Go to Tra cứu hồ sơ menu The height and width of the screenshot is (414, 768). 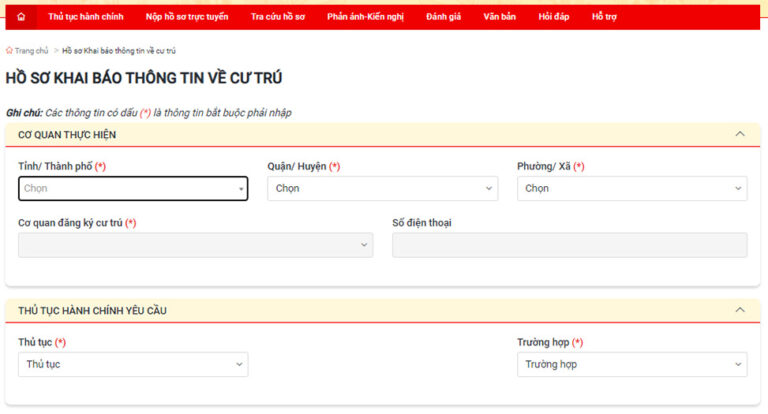point(278,17)
